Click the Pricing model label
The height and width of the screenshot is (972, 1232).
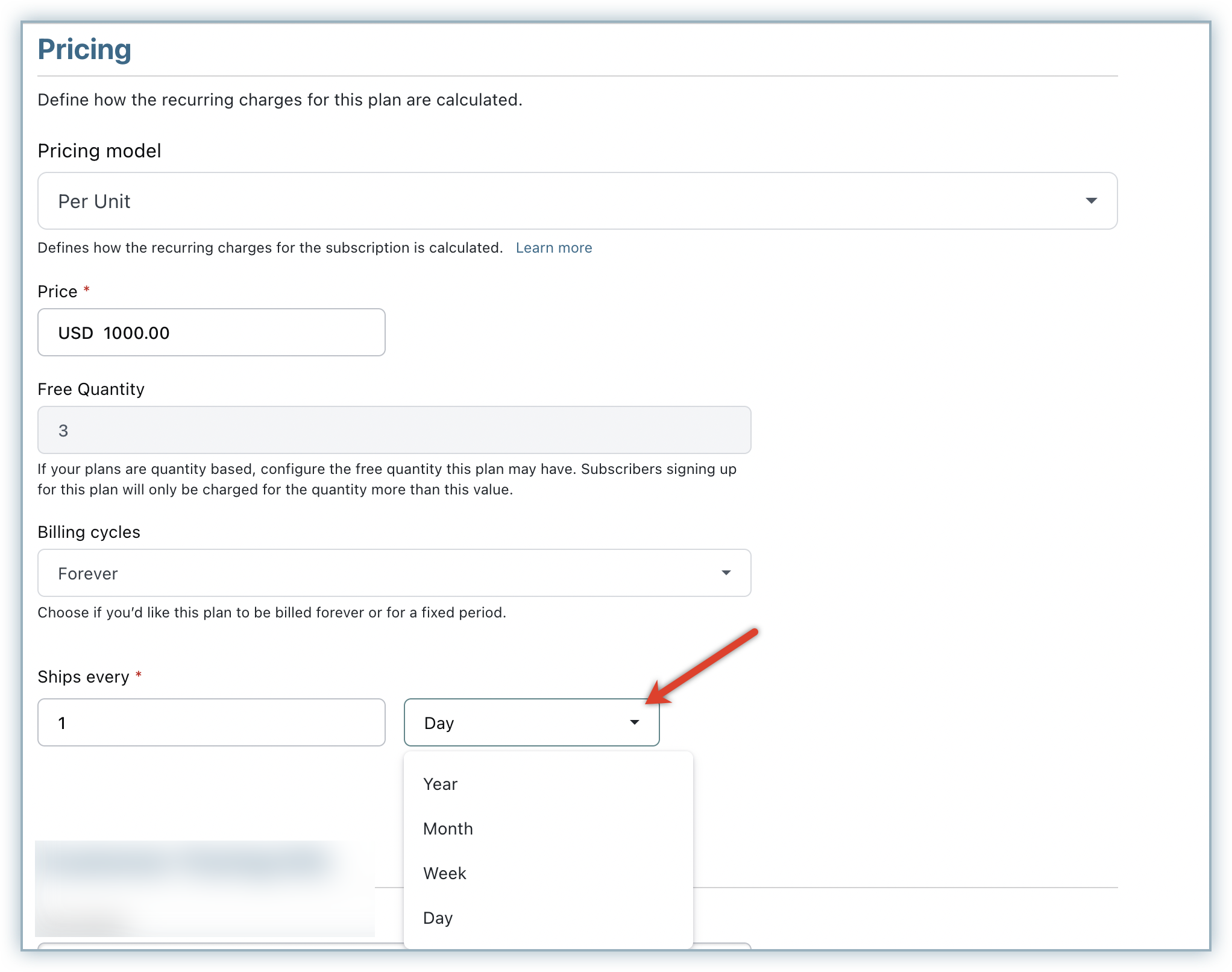click(99, 151)
